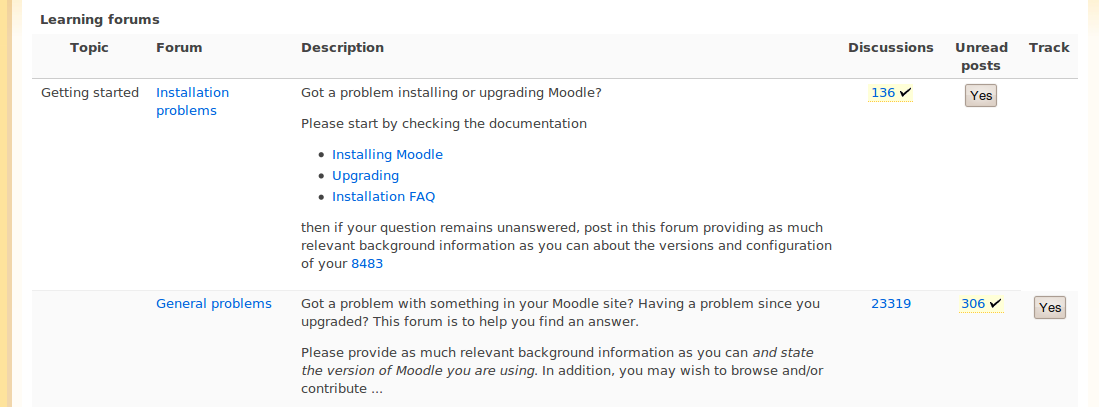Toggle the Yes button in Installation problems row
Screen dimensions: 1099x407
(981, 95)
